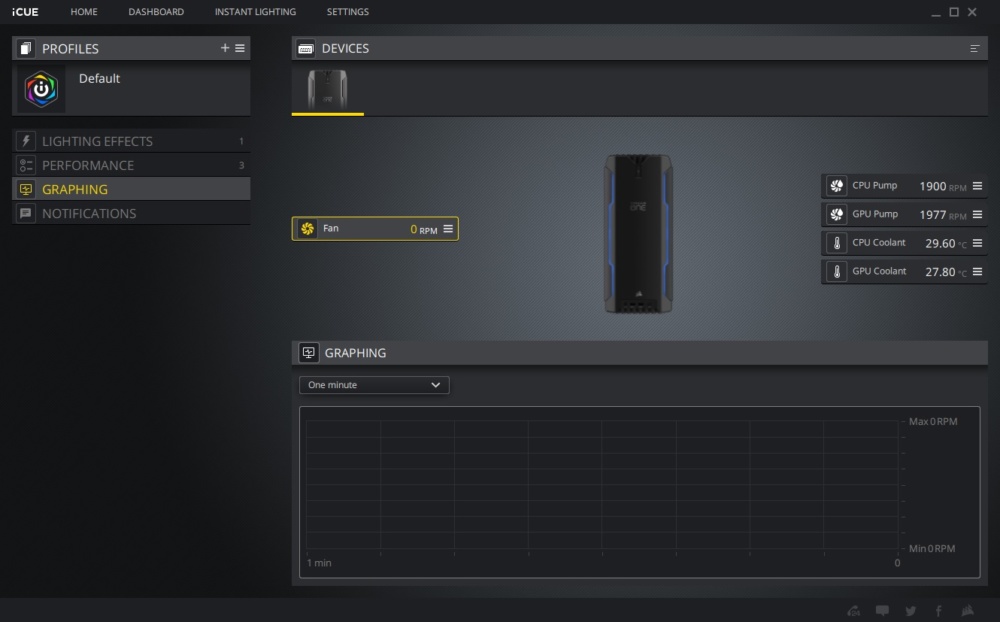The width and height of the screenshot is (1000, 622).
Task: Select the Fan sensor tile
Action: click(375, 228)
